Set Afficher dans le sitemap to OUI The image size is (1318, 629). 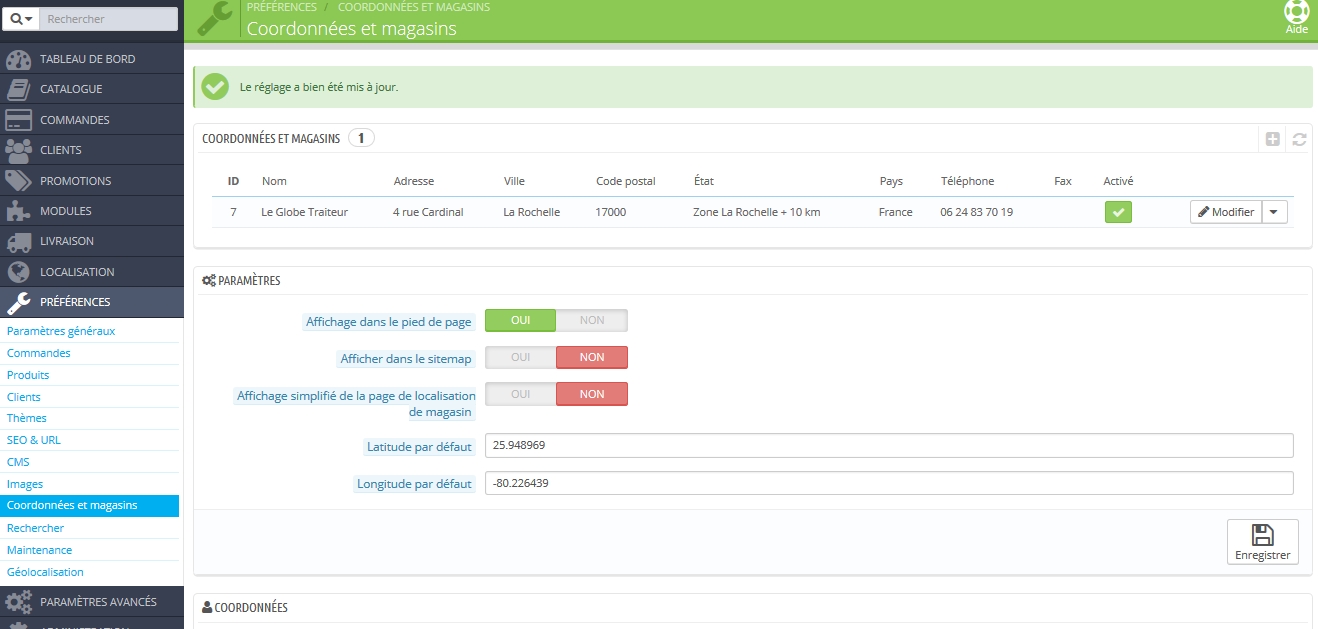click(x=520, y=357)
